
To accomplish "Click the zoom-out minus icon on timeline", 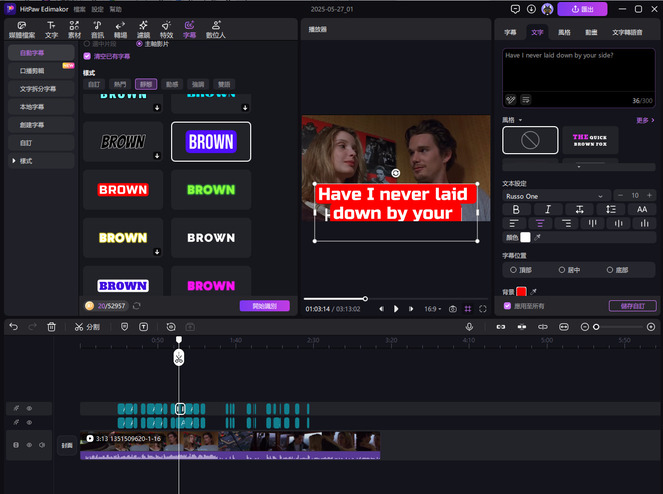I will coord(584,327).
